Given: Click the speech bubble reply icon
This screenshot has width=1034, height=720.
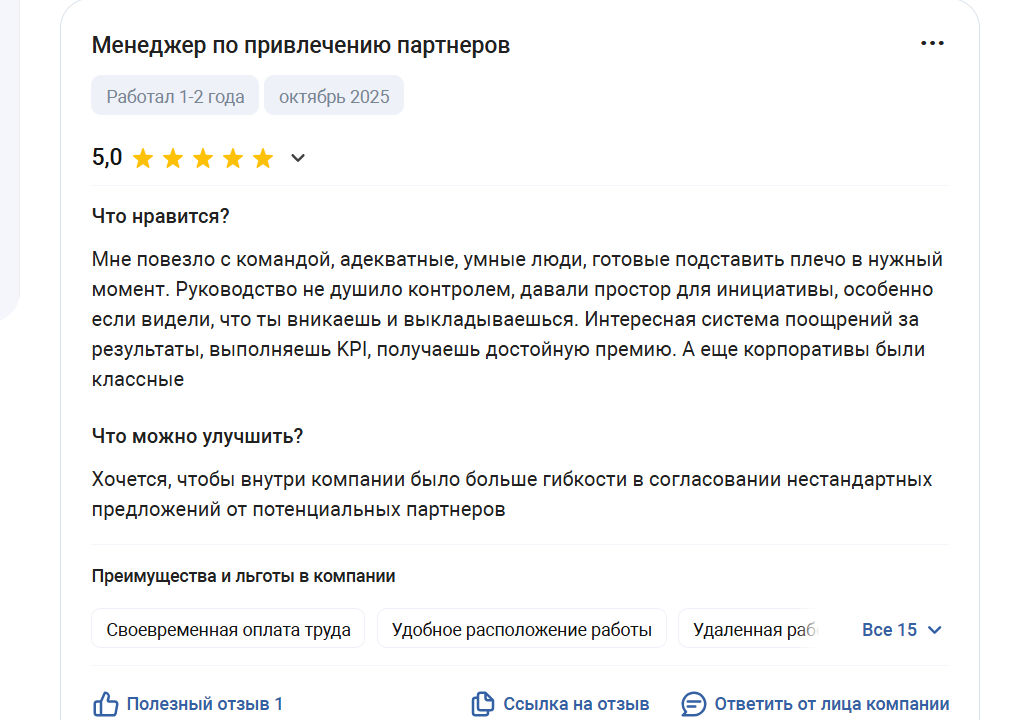Looking at the screenshot, I should click(x=693, y=704).
